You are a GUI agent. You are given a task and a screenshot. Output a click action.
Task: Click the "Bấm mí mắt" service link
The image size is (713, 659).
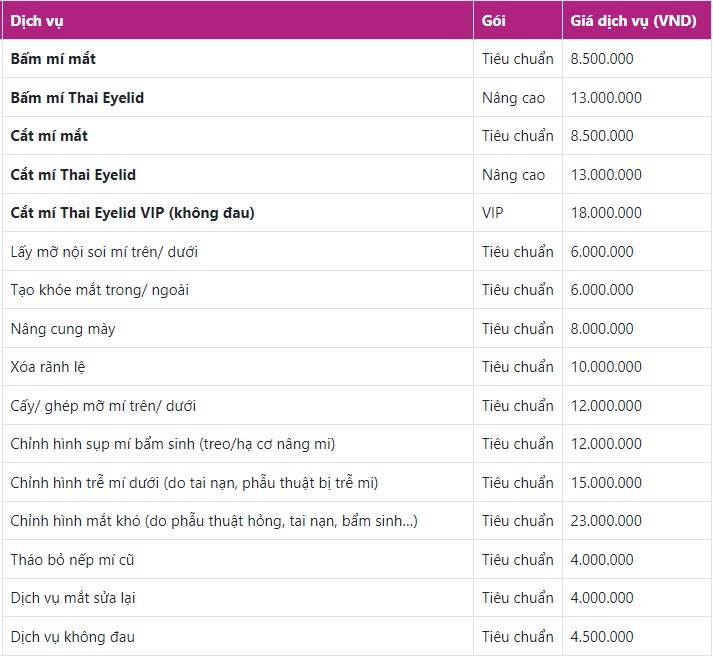[53, 59]
